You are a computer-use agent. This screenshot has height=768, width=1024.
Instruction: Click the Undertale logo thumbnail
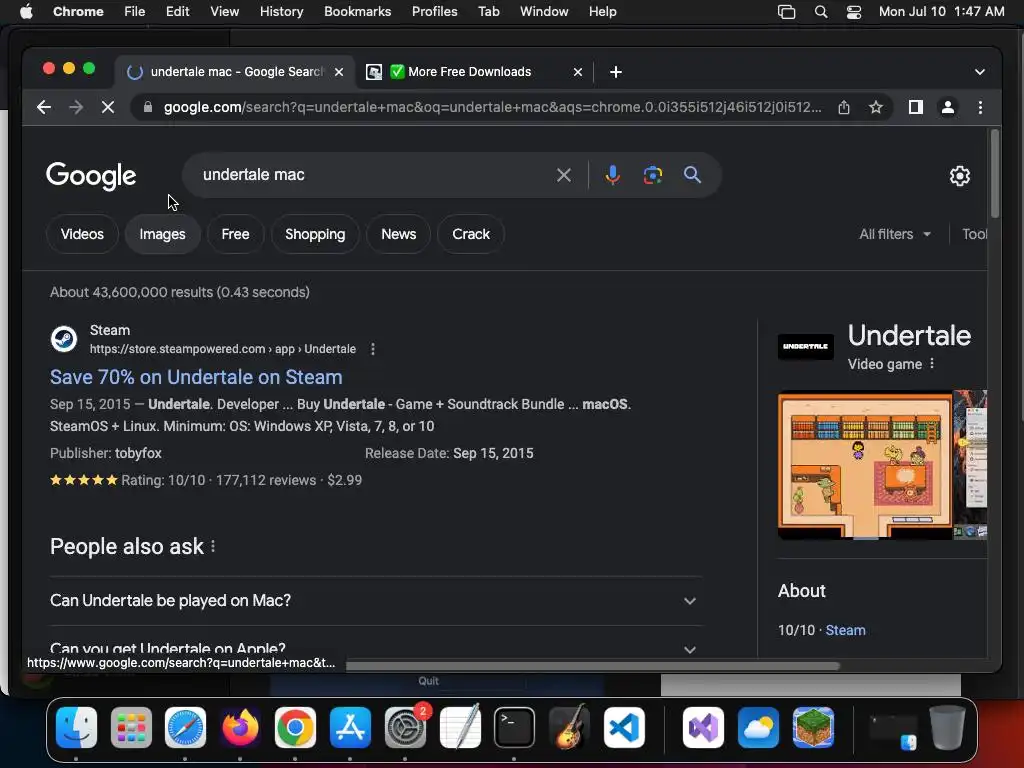pos(805,346)
